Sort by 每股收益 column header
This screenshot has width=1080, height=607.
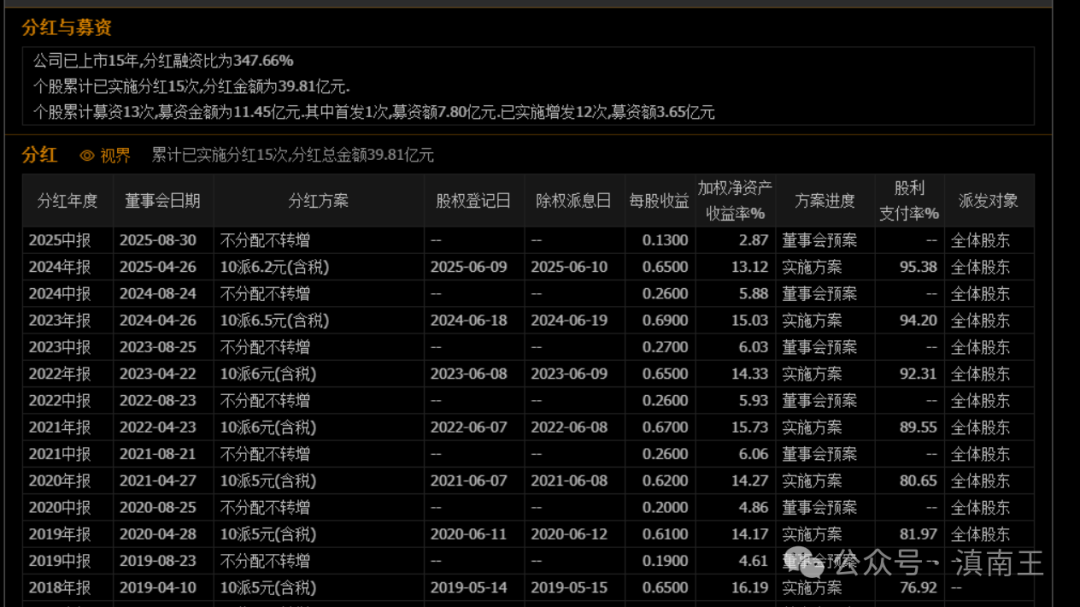pyautogui.click(x=659, y=200)
